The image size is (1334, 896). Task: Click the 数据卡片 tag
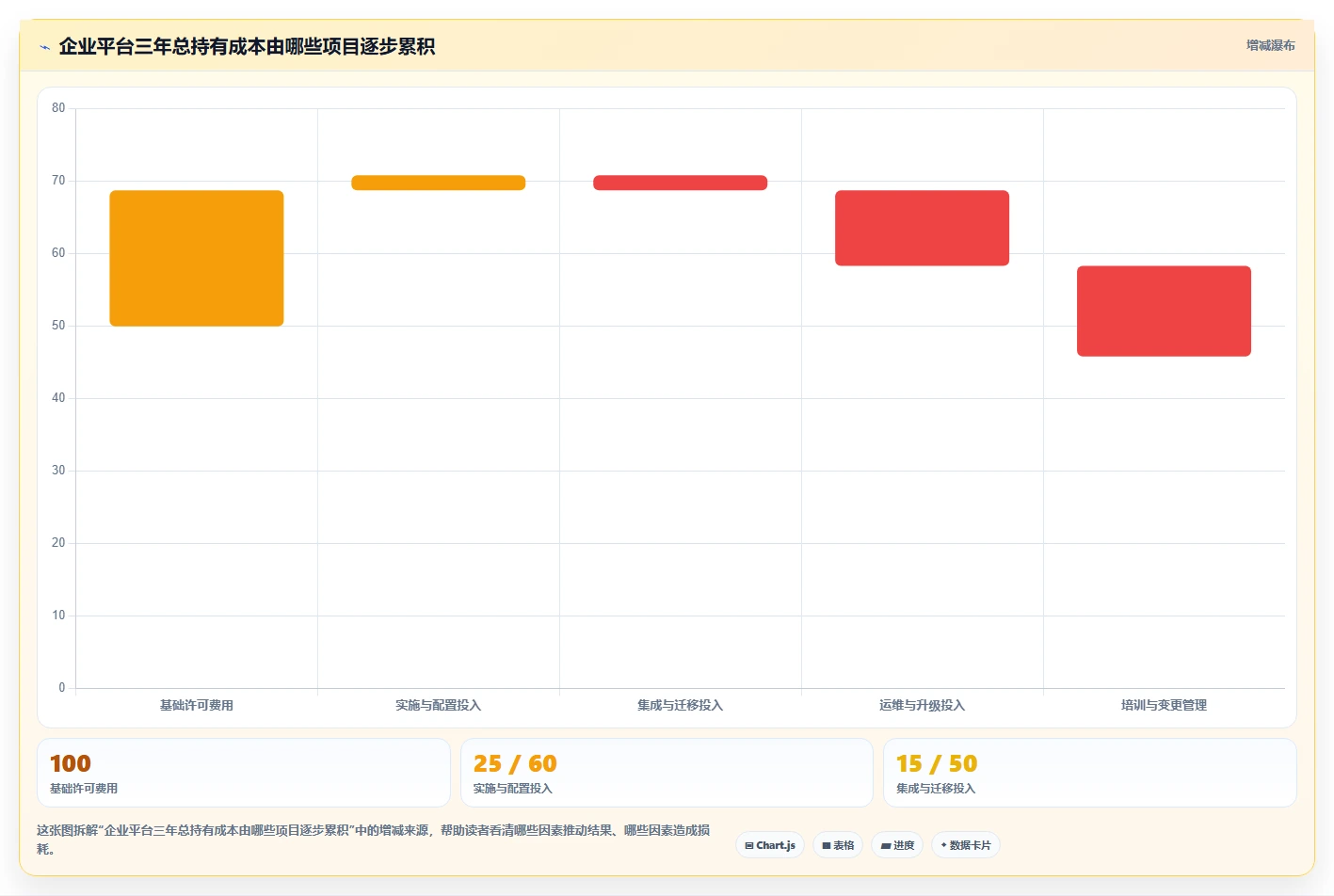[x=966, y=845]
